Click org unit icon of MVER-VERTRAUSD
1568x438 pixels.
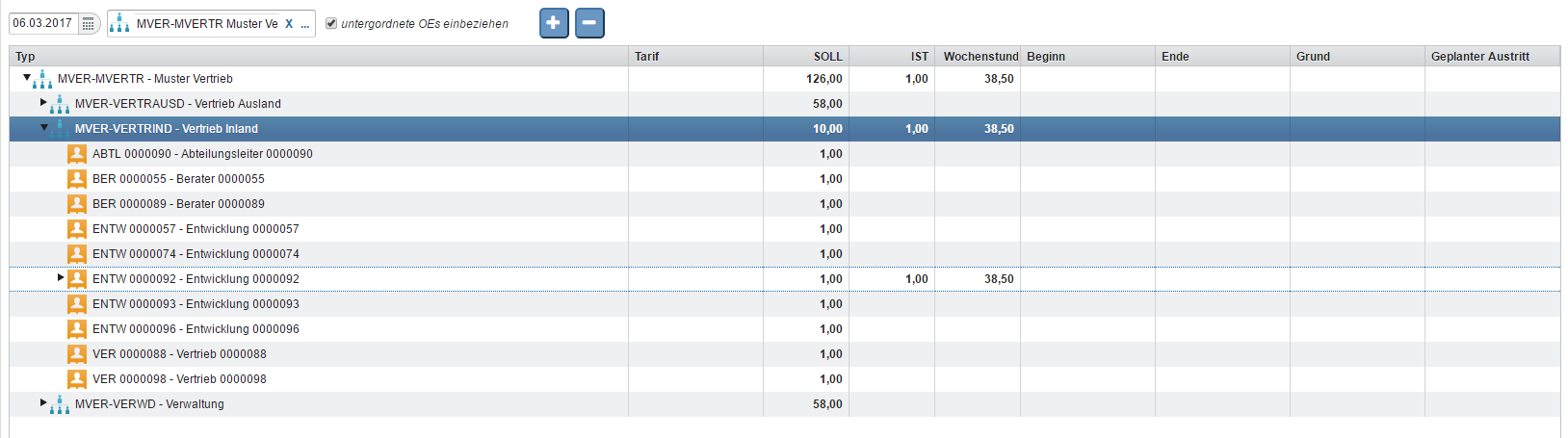[60, 104]
